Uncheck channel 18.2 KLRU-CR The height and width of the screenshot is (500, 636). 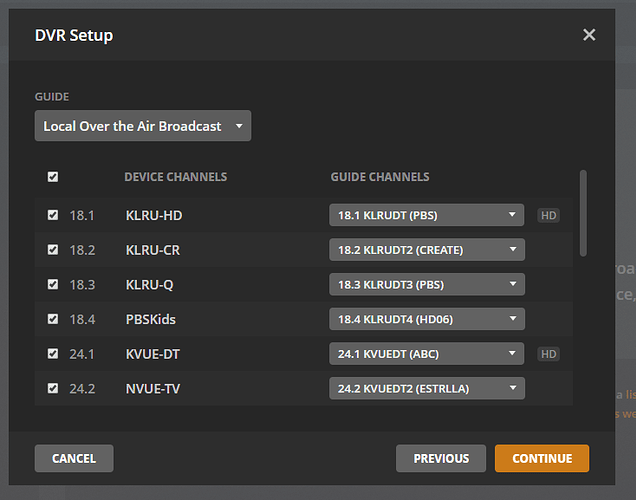[53, 250]
